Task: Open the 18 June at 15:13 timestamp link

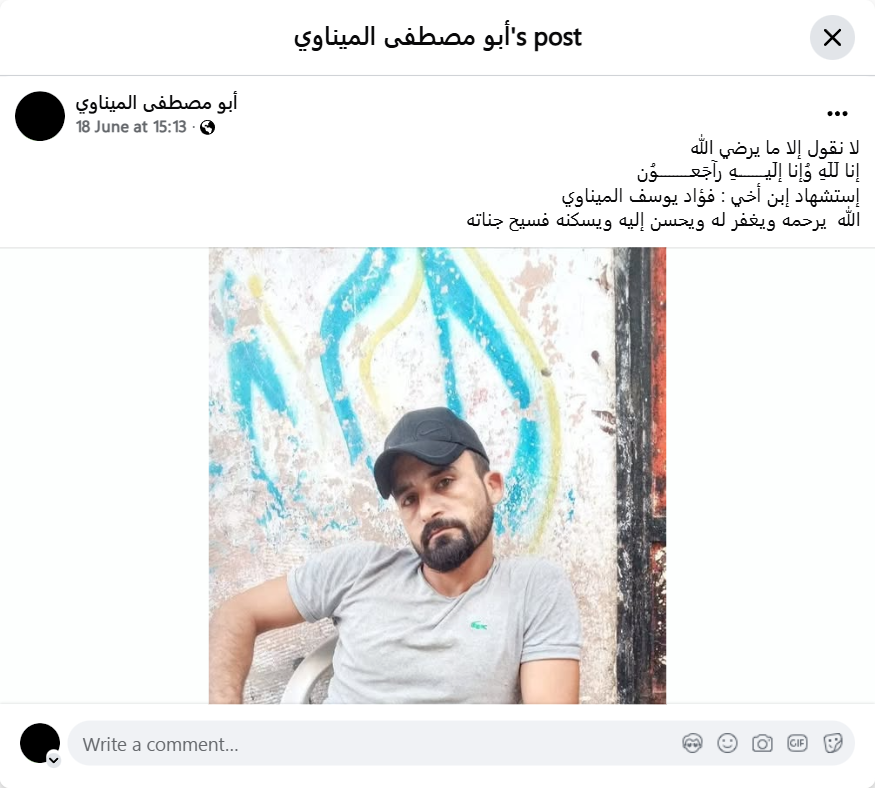Action: point(131,127)
